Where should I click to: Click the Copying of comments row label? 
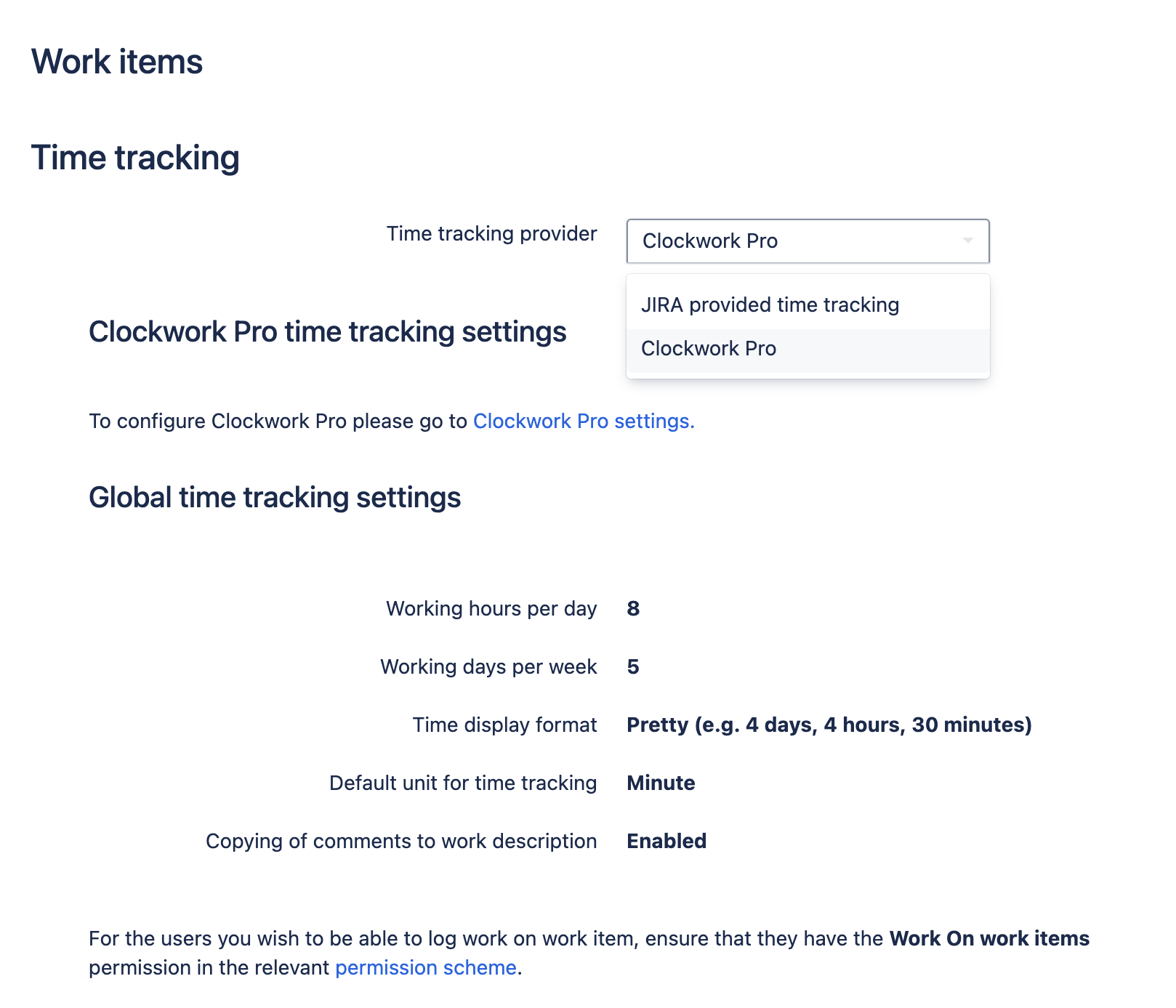pos(401,841)
